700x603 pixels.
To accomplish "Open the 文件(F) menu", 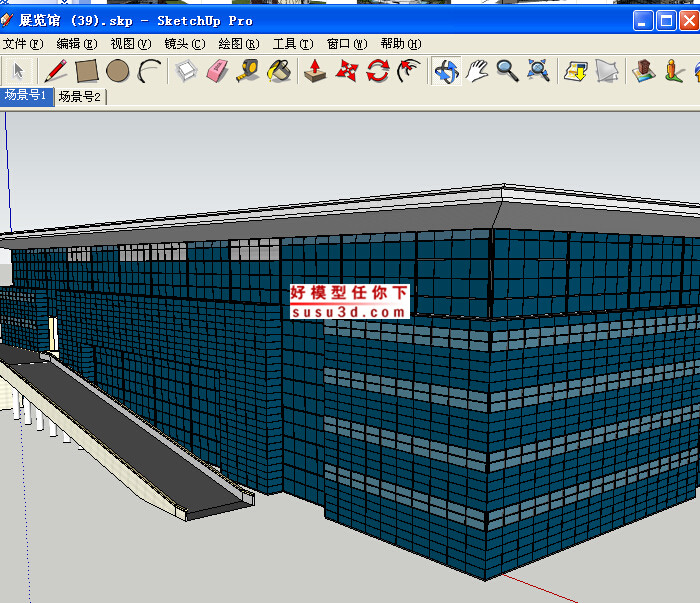I will 23,44.
